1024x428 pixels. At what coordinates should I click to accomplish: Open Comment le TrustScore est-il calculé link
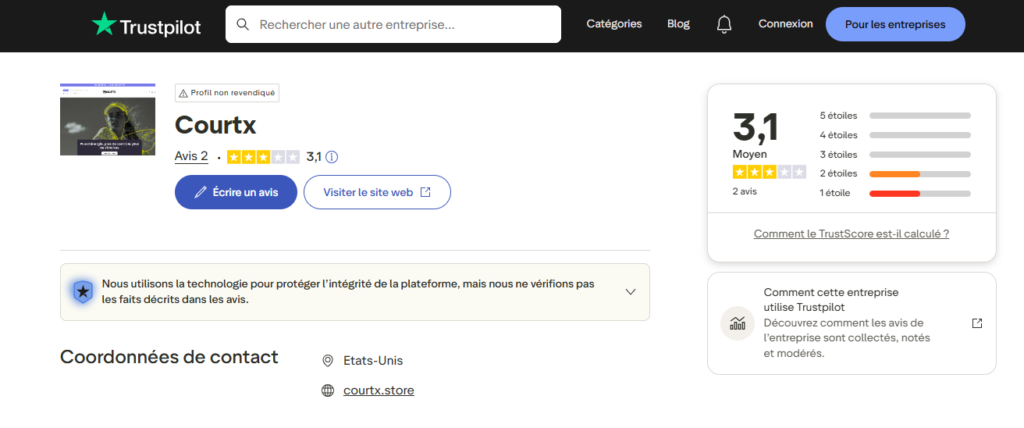(851, 233)
